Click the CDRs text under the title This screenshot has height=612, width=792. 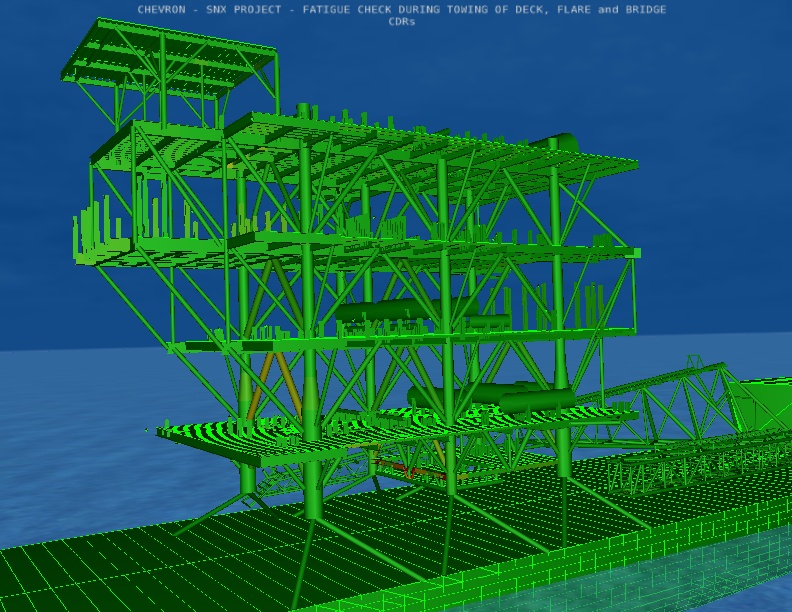tap(402, 21)
